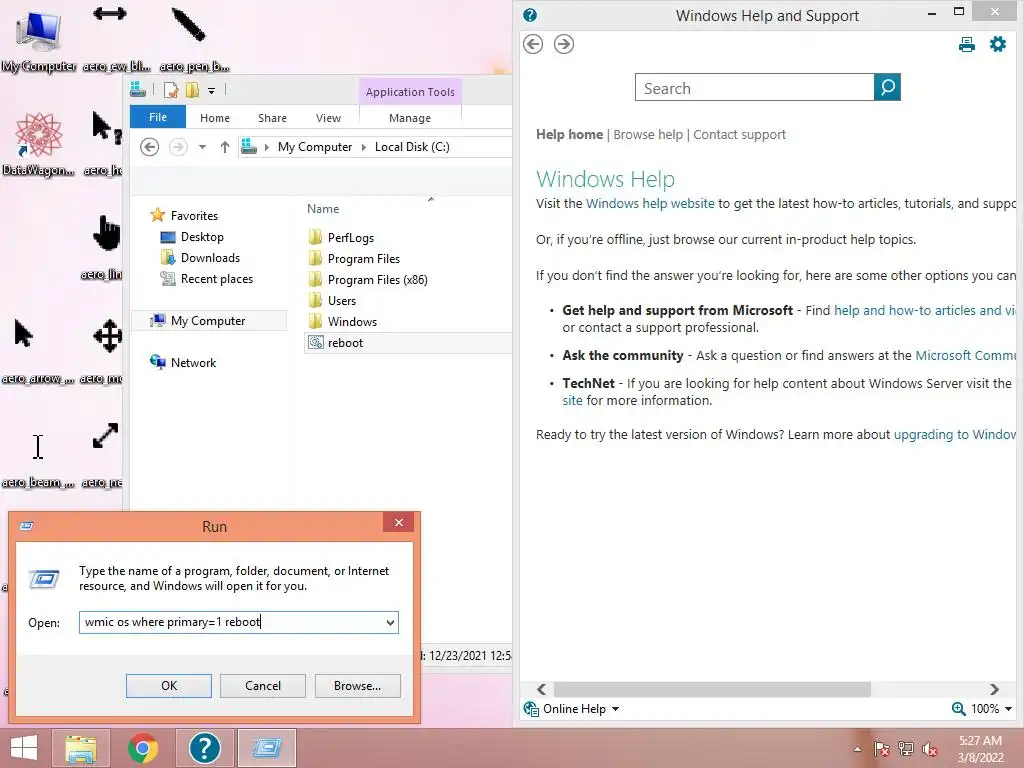
Task: Click My Computer breadcrumb in address bar
Action: 315,147
